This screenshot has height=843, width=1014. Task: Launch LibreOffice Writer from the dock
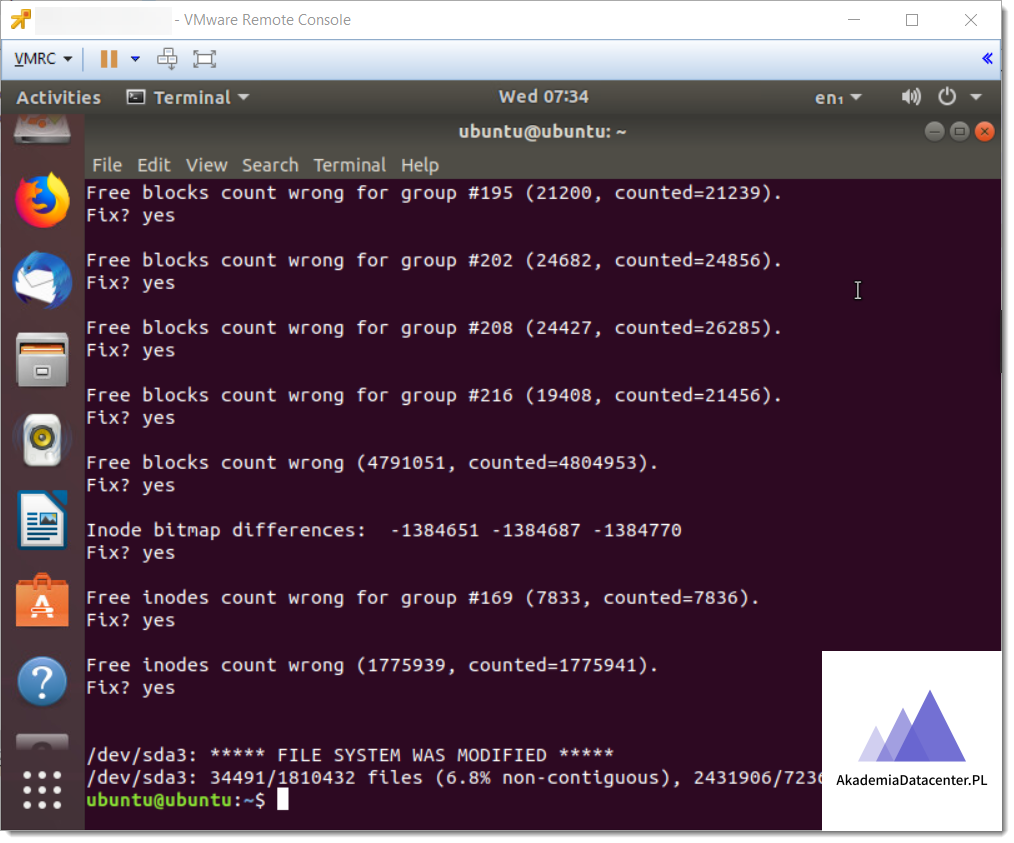point(42,519)
